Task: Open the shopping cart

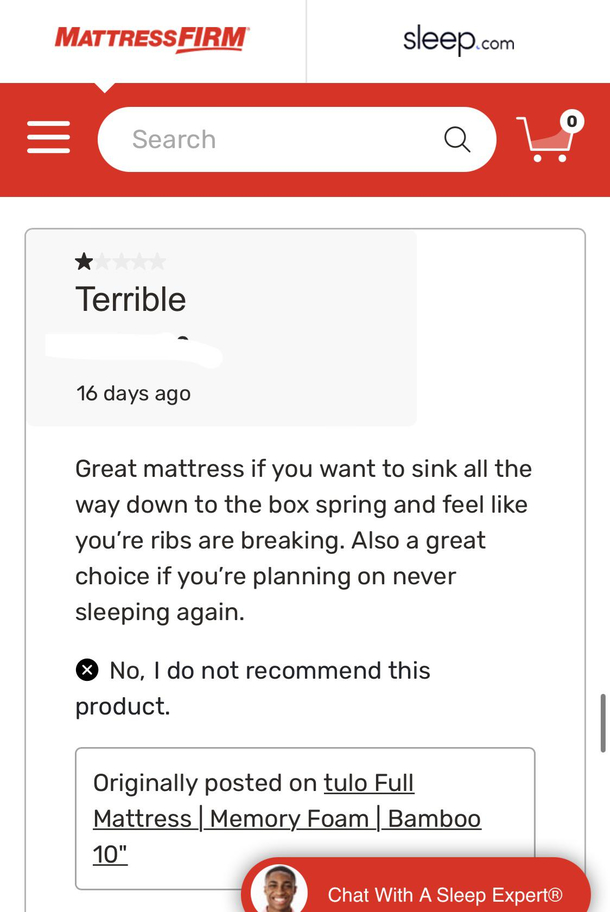Action: click(547, 138)
